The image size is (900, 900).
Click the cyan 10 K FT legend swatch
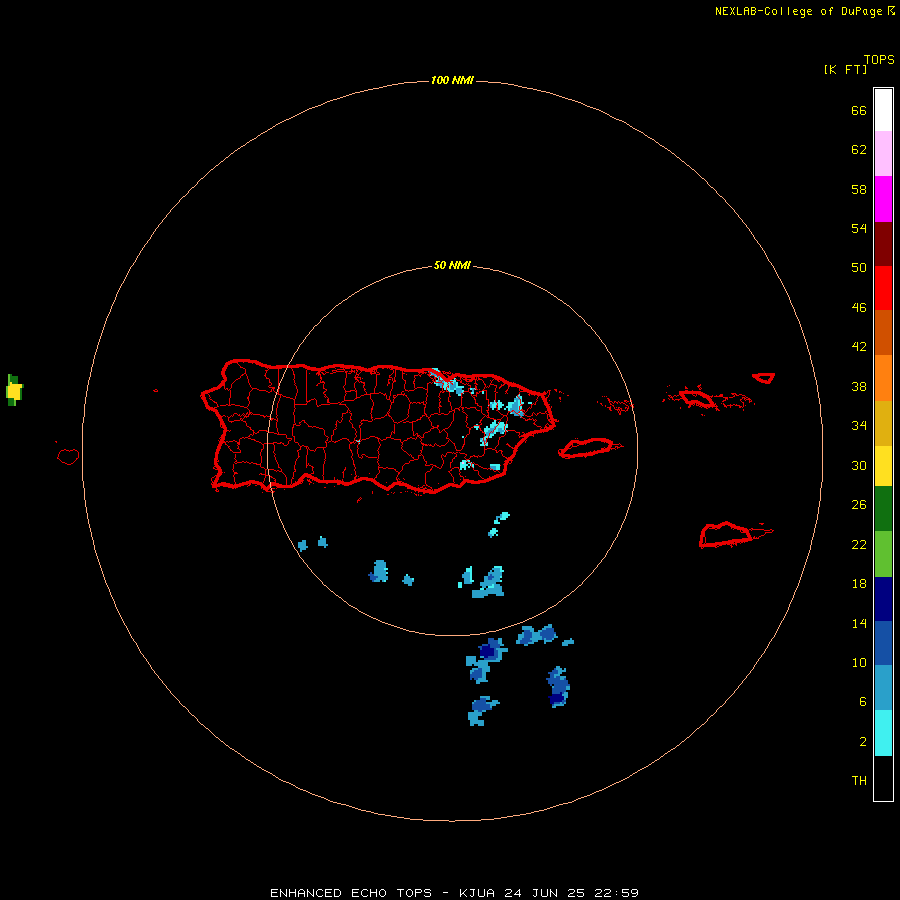coord(883,733)
